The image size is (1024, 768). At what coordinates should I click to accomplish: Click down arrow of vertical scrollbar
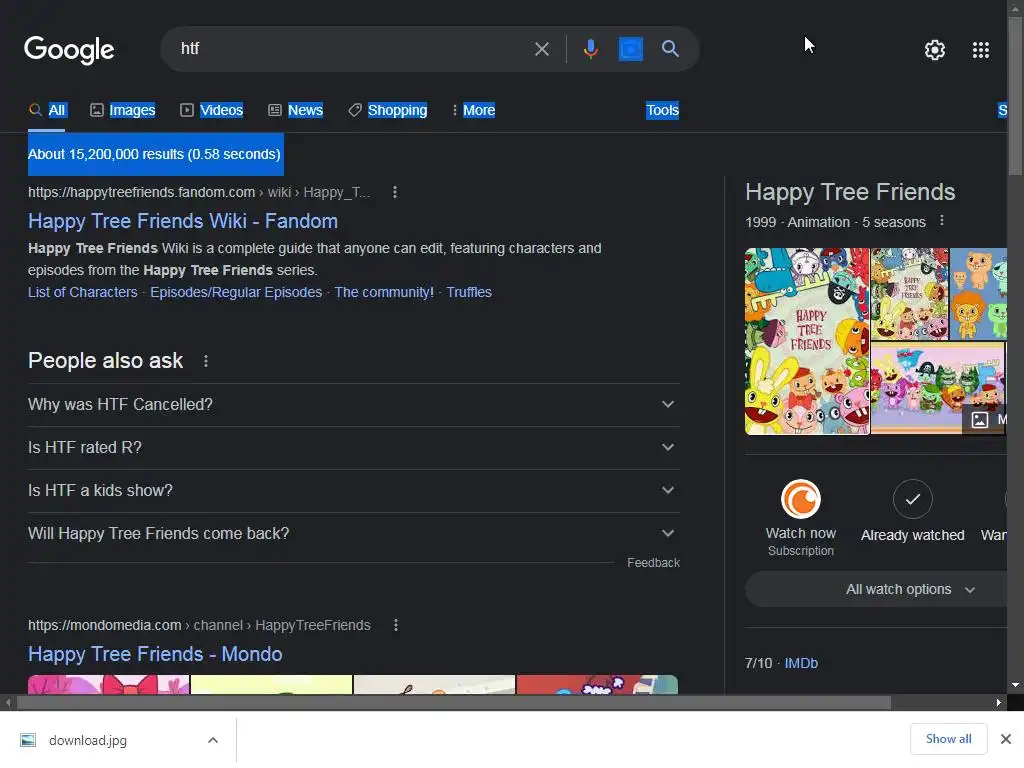(x=1015, y=685)
